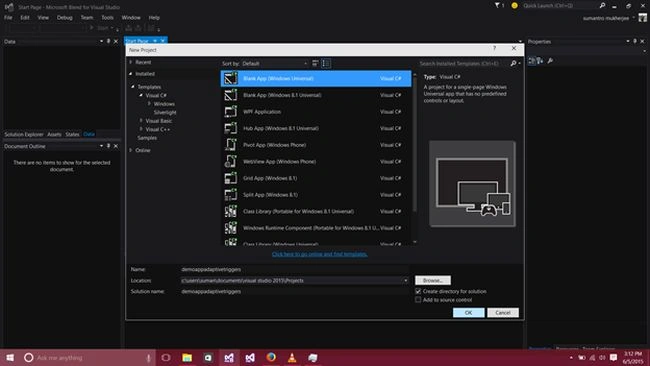The height and width of the screenshot is (366, 650).
Task: Open the Tools menu
Action: pos(107,17)
